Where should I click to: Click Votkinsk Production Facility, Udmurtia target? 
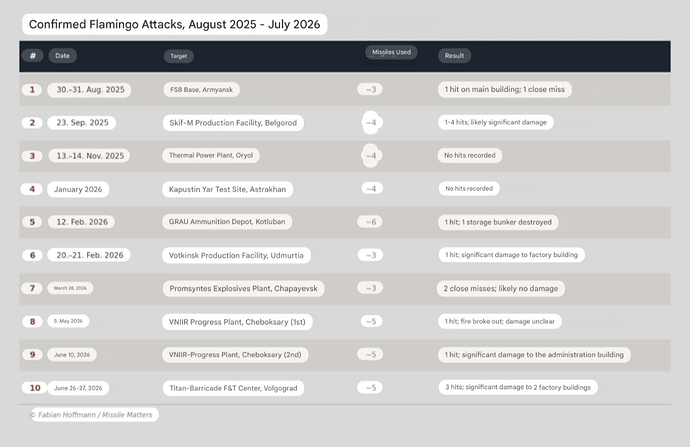[x=236, y=255]
